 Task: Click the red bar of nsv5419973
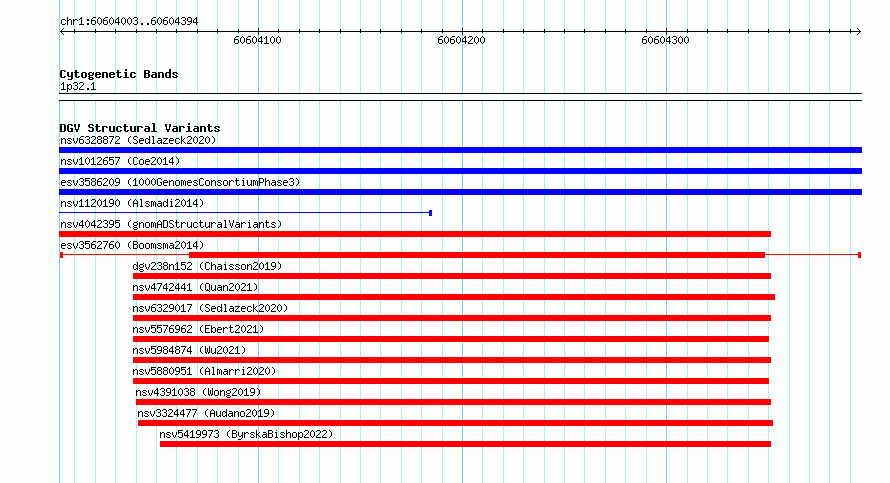coord(465,444)
